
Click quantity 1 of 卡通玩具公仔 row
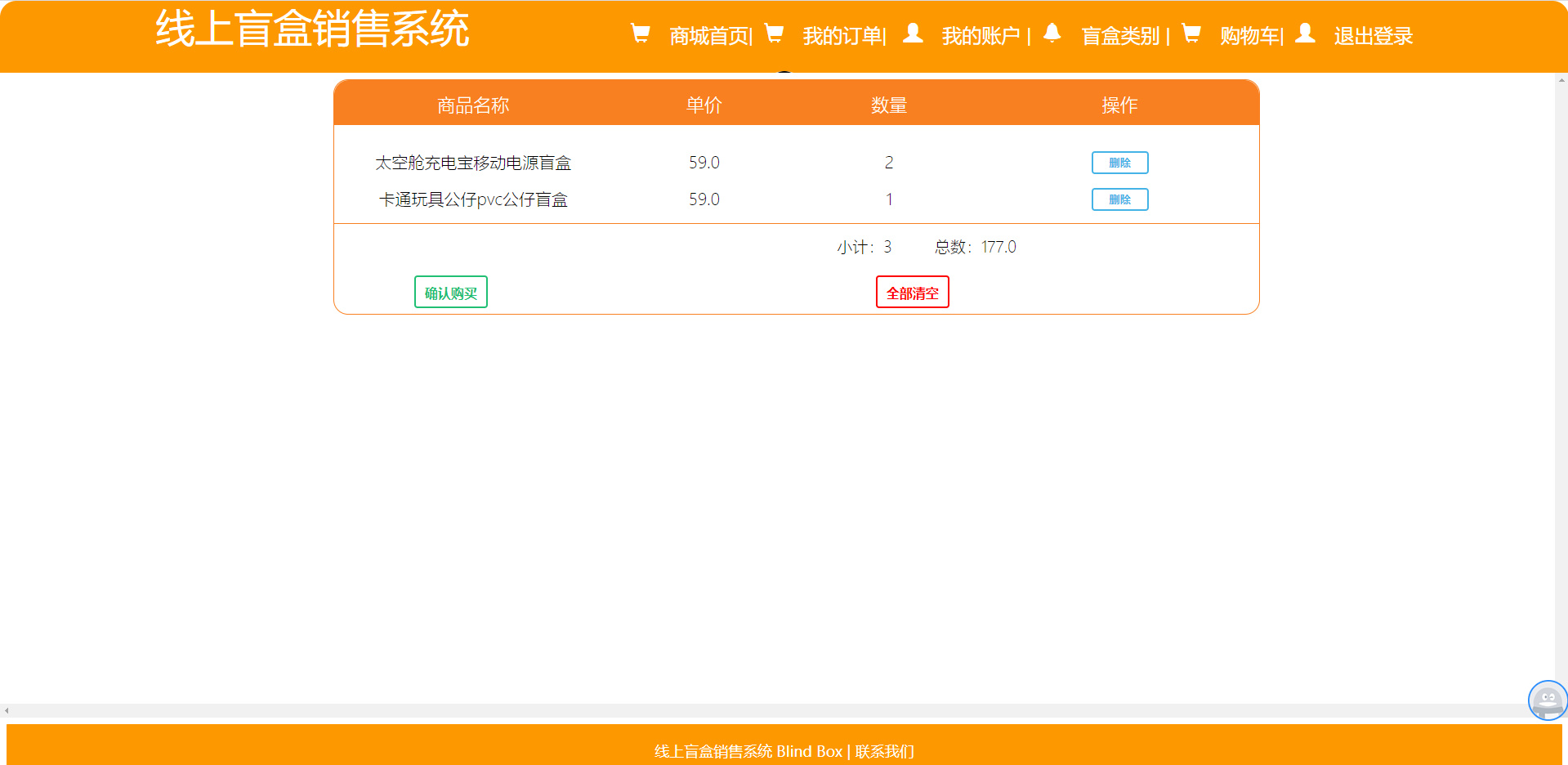click(x=889, y=199)
